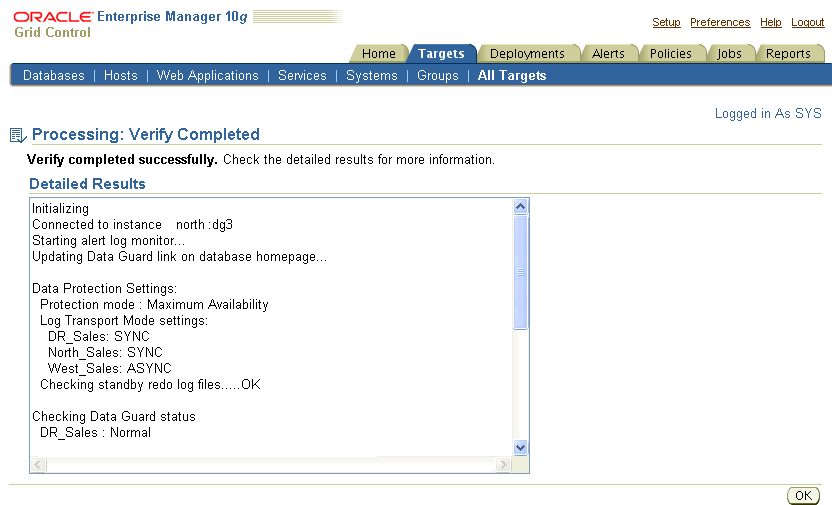Click the horizontal scrollbar left arrow
Viewport: 832px width, 505px height.
(x=39, y=465)
